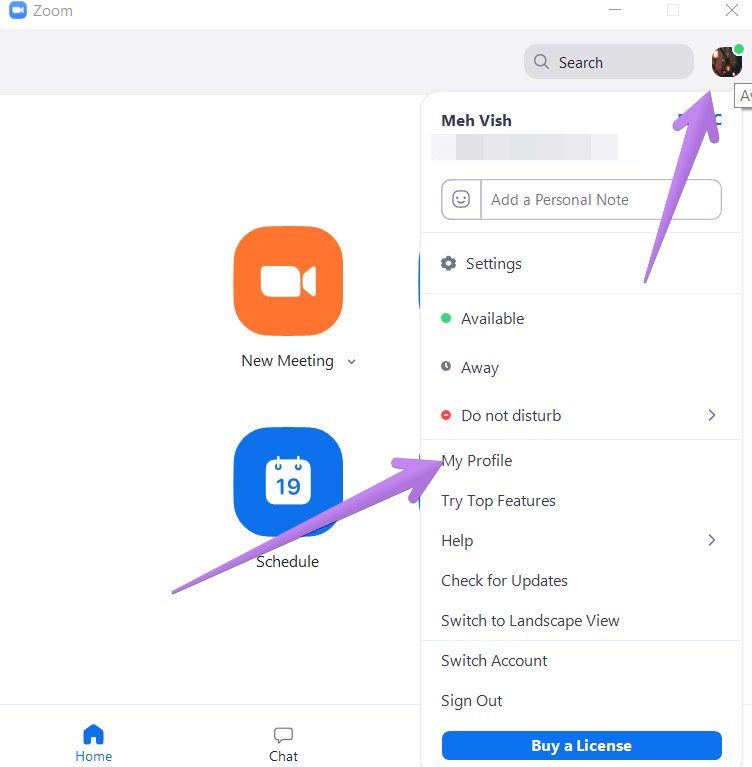Screen dimensions: 752x767
Task: Expand the Do not disturb submenu arrow
Action: tap(712, 415)
